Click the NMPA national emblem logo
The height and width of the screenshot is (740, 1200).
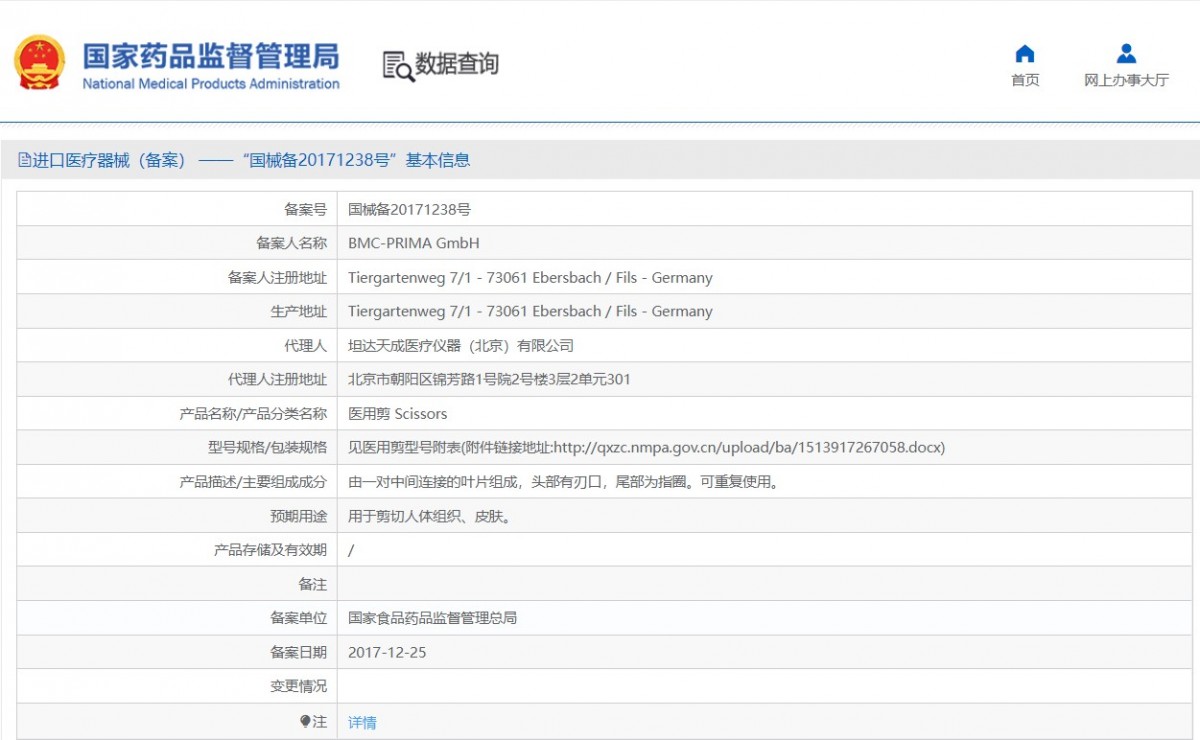pyautogui.click(x=39, y=62)
